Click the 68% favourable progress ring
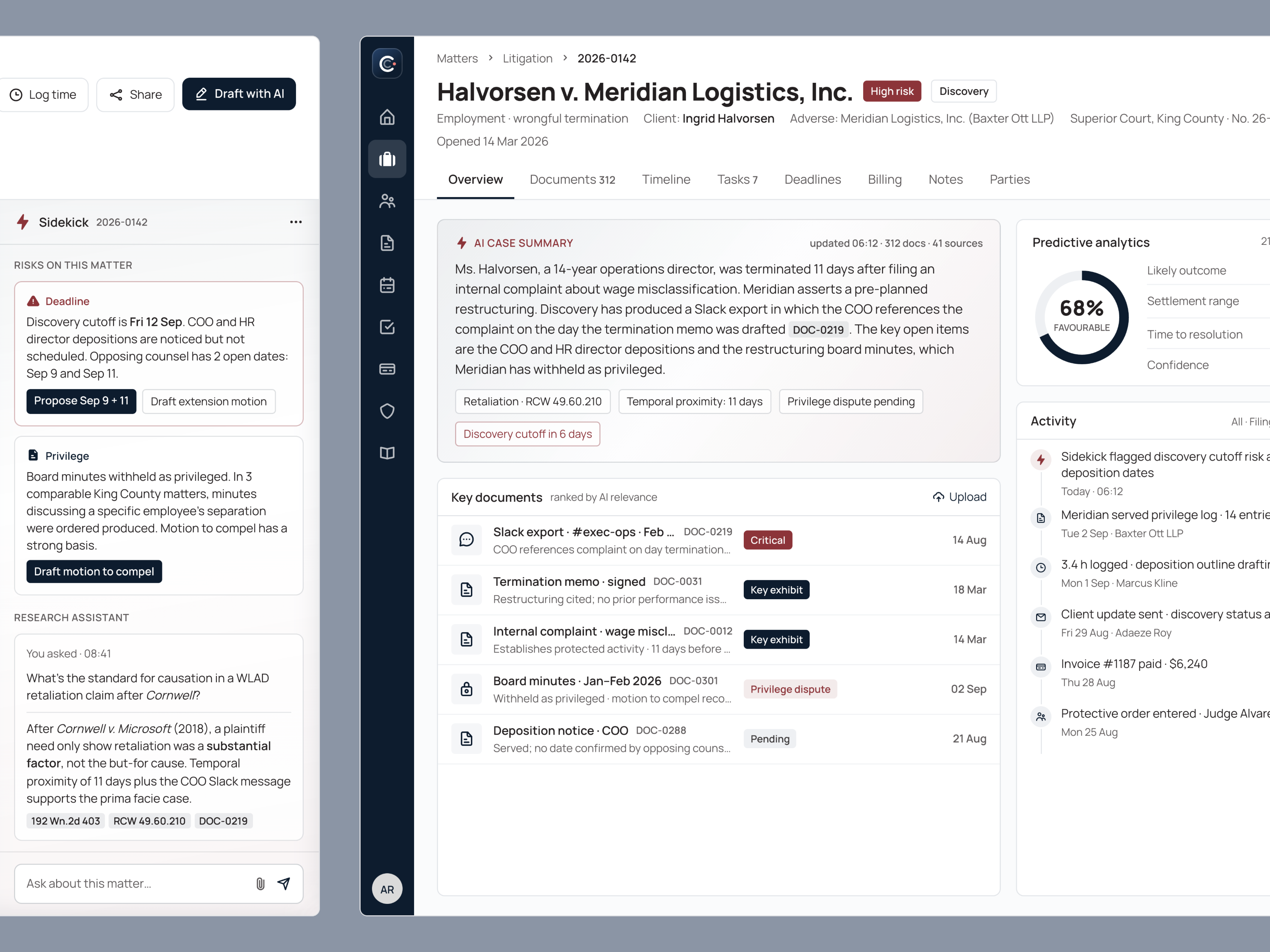1270x952 pixels. tap(1082, 317)
